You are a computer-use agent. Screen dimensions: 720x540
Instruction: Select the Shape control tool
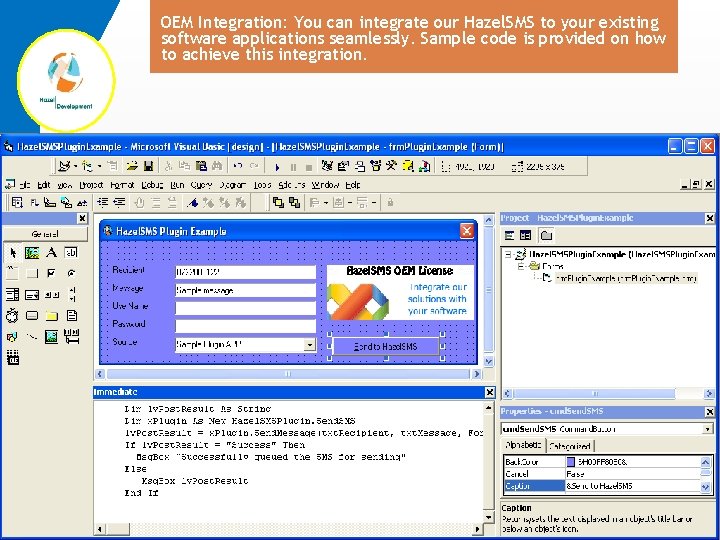(x=12, y=337)
